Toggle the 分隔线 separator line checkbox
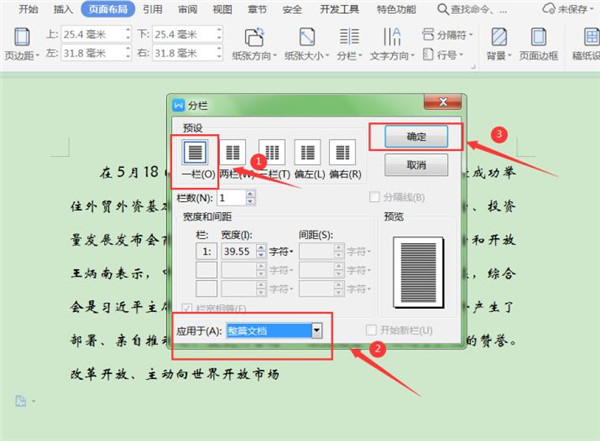Image resolution: width=600 pixels, height=441 pixels. (x=374, y=197)
